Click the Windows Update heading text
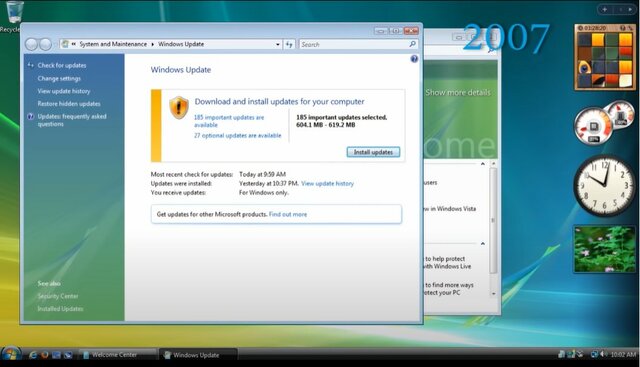 coord(181,70)
